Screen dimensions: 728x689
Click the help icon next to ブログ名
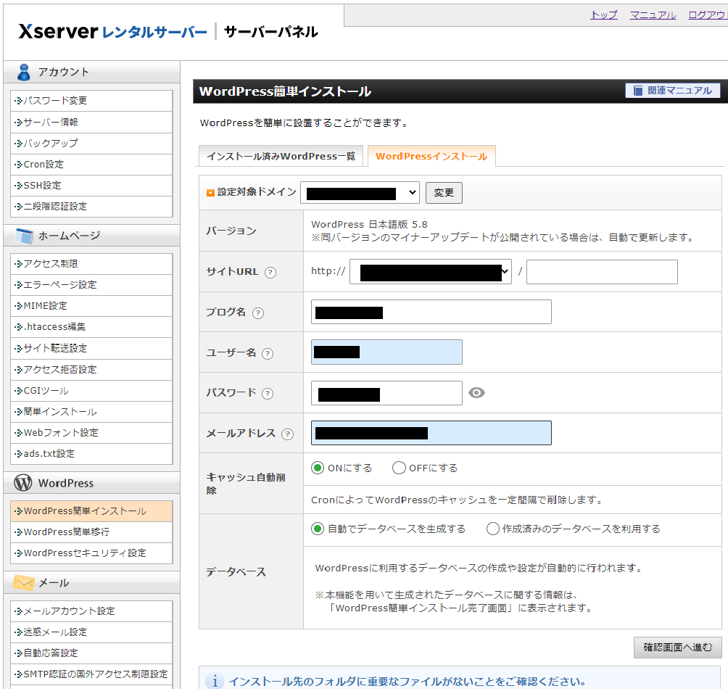coord(258,313)
